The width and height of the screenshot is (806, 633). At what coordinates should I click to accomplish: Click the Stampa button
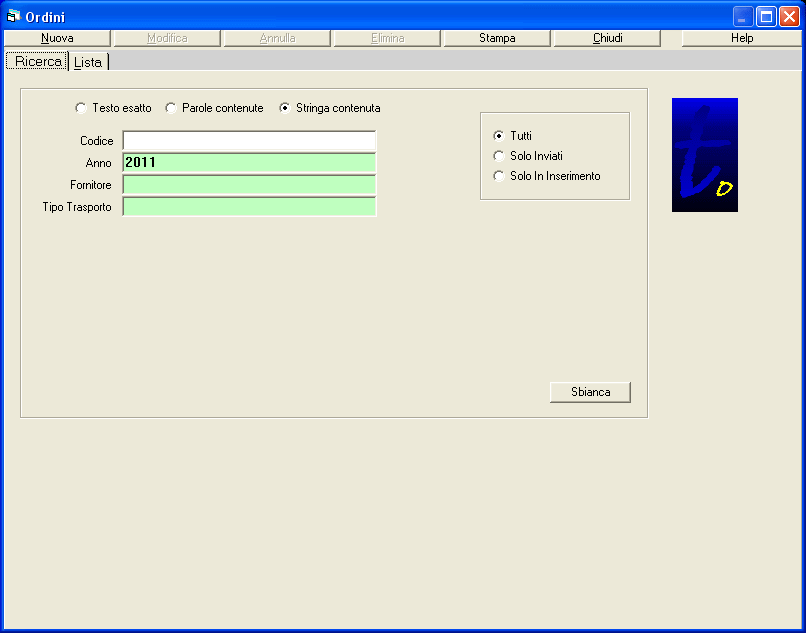tap(497, 38)
